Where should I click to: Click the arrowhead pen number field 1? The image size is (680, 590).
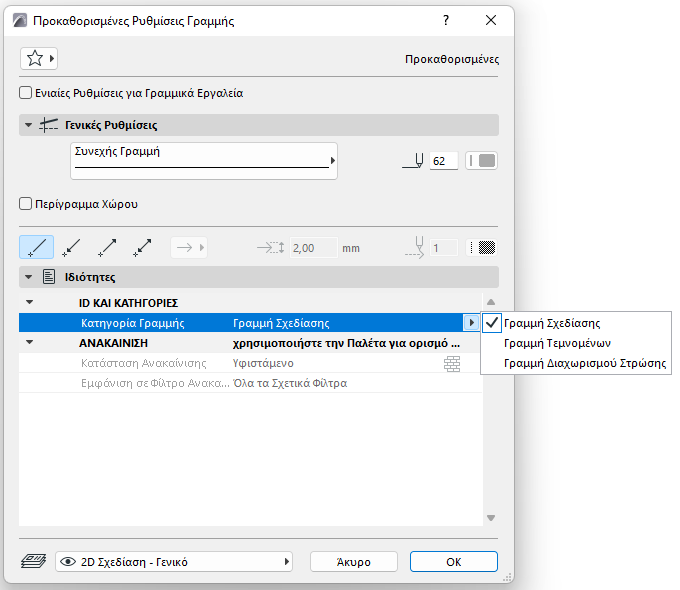443,248
